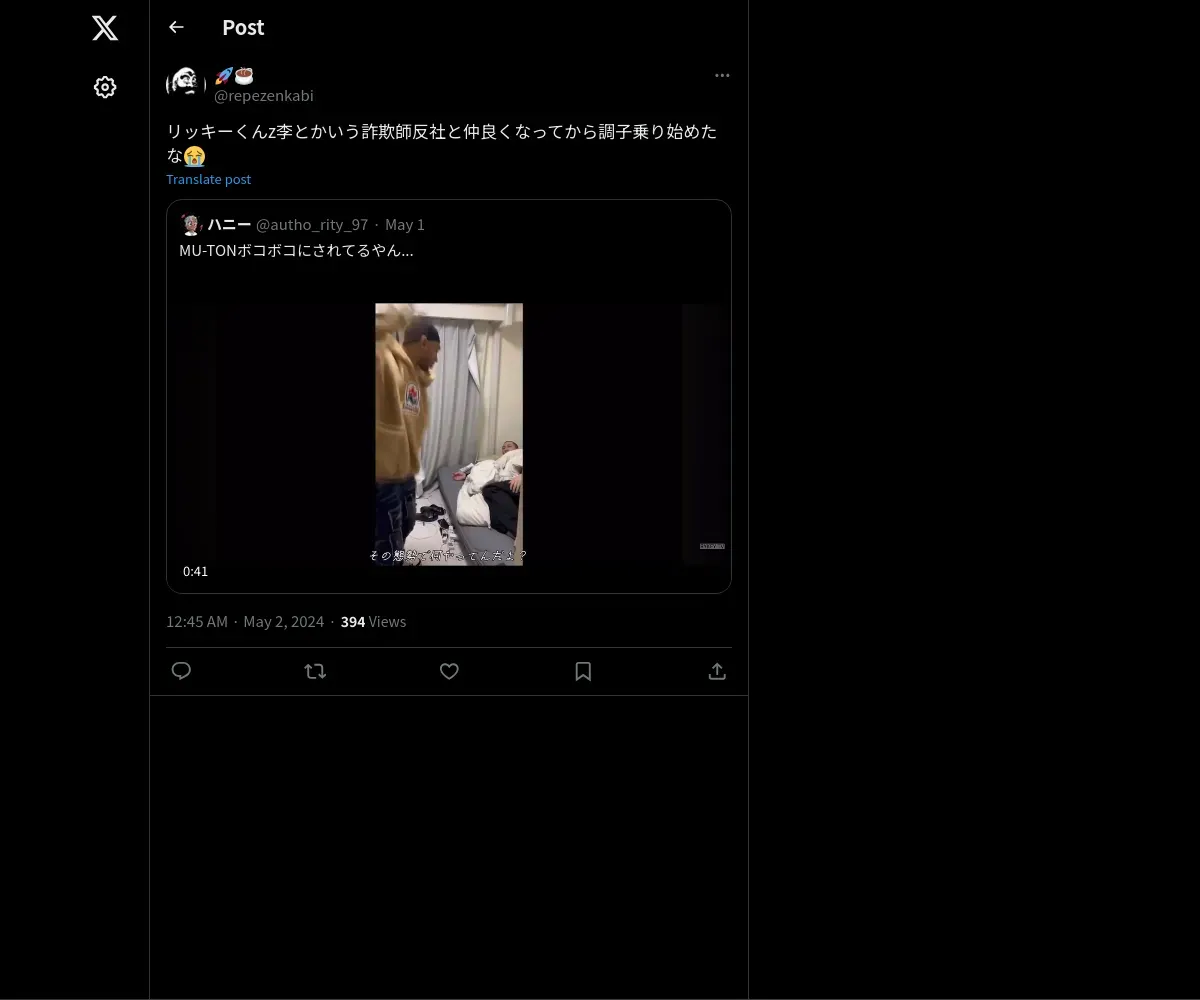1200x1000 pixels.
Task: Click the Translate post link
Action: 208,179
